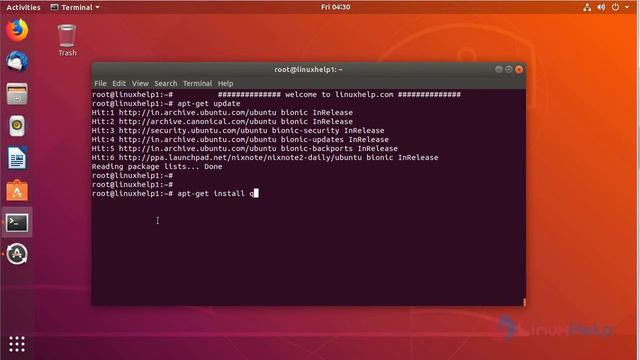The width and height of the screenshot is (640, 360).
Task: Open the Trash desktop icon
Action: [x=67, y=40]
